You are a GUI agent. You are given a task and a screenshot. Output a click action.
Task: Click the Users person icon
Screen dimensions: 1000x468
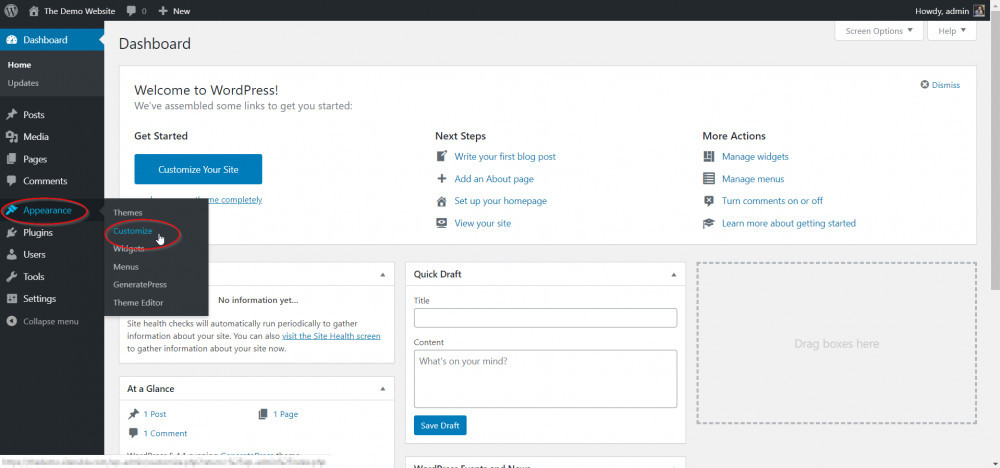click(x=11, y=254)
